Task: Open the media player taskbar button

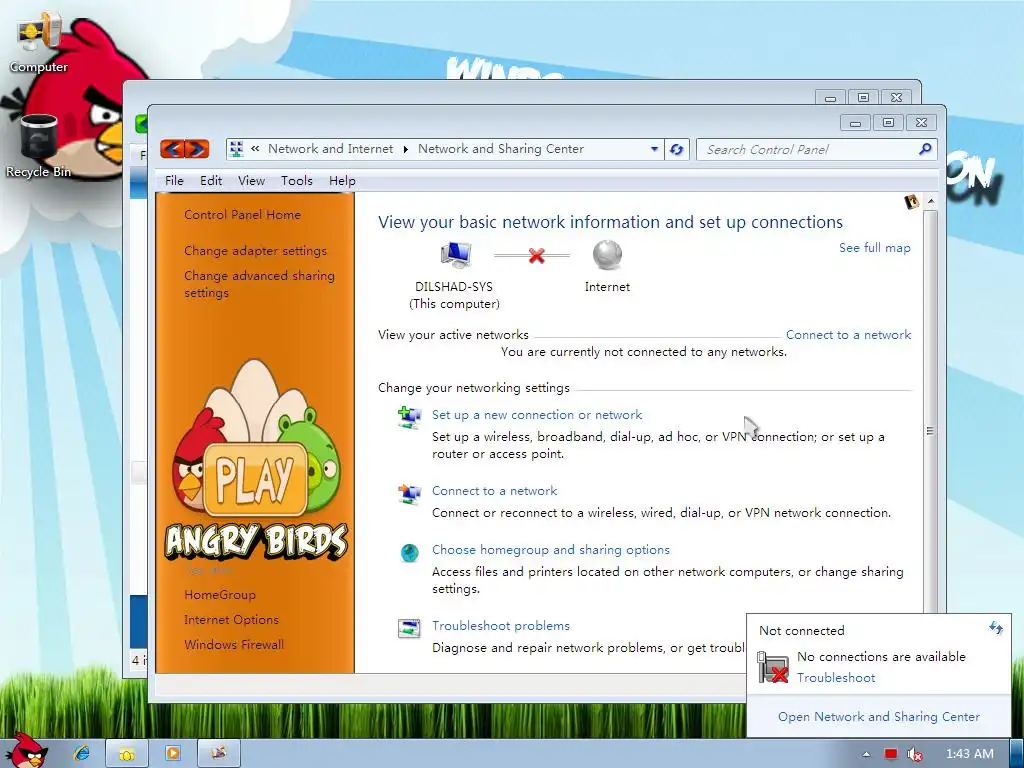Action: click(173, 754)
